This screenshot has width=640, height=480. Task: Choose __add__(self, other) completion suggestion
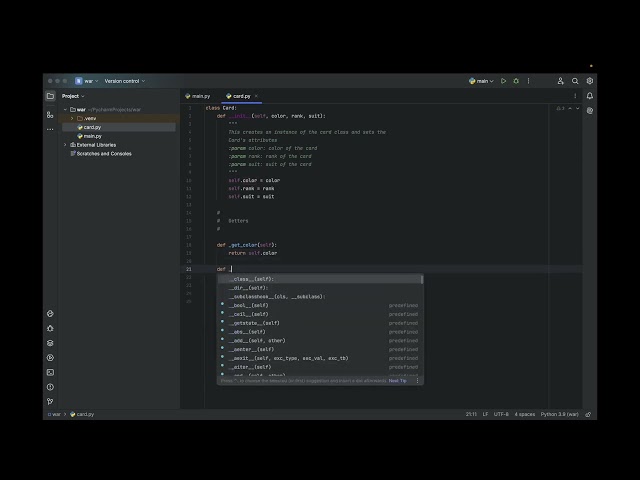319,341
